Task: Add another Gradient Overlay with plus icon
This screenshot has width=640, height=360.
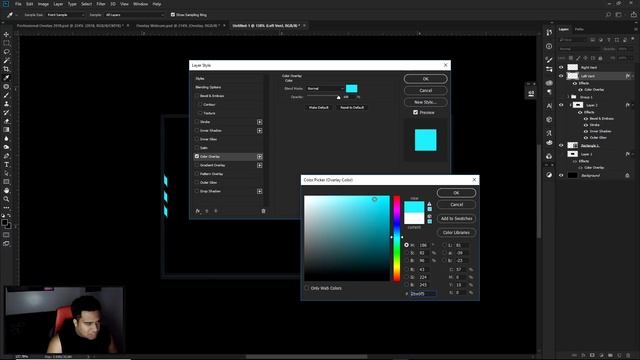Action: tap(260, 165)
